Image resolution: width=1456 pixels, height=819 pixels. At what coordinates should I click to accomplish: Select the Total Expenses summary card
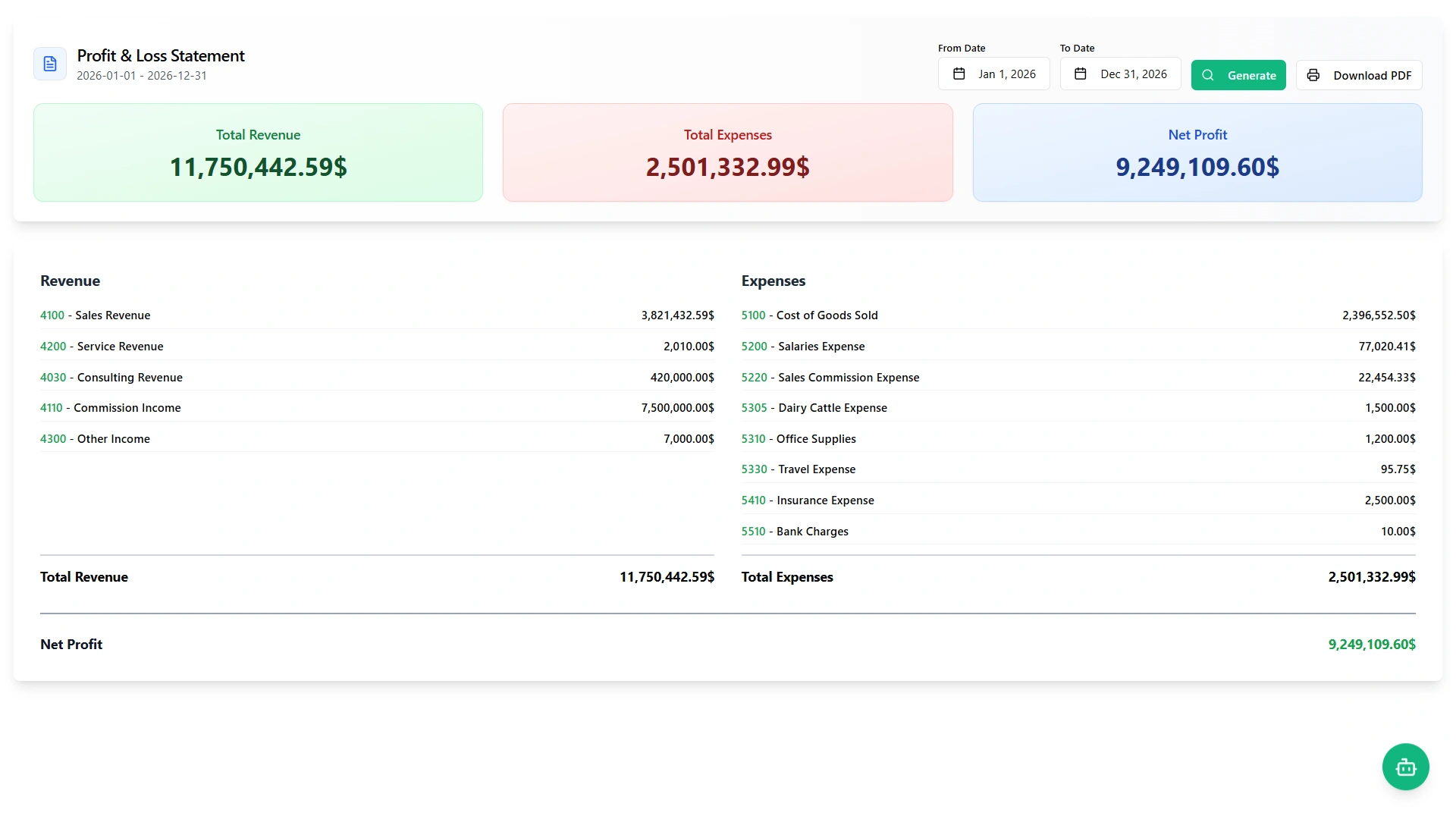coord(727,152)
